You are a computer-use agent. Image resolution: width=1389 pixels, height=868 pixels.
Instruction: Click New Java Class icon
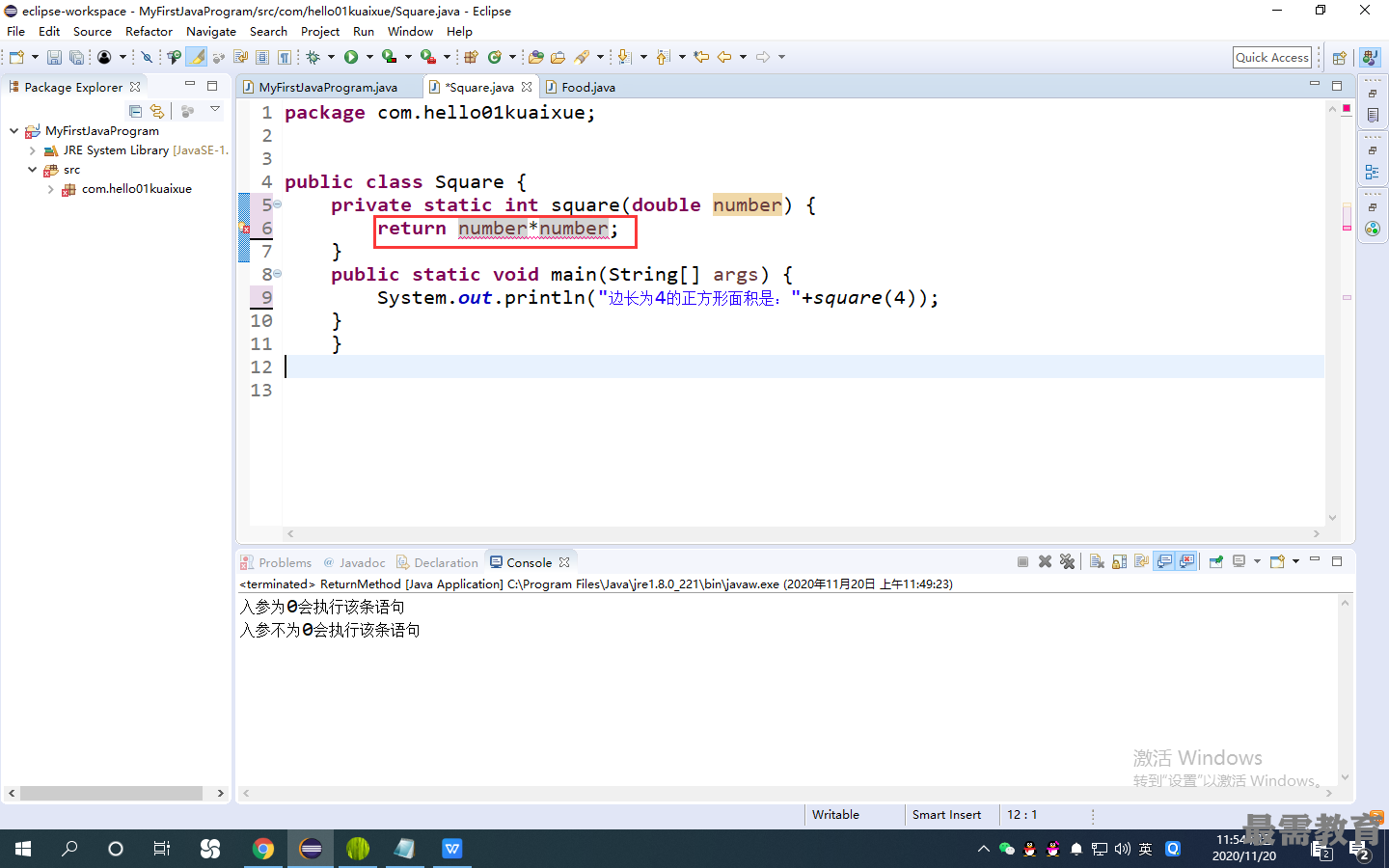[x=495, y=57]
